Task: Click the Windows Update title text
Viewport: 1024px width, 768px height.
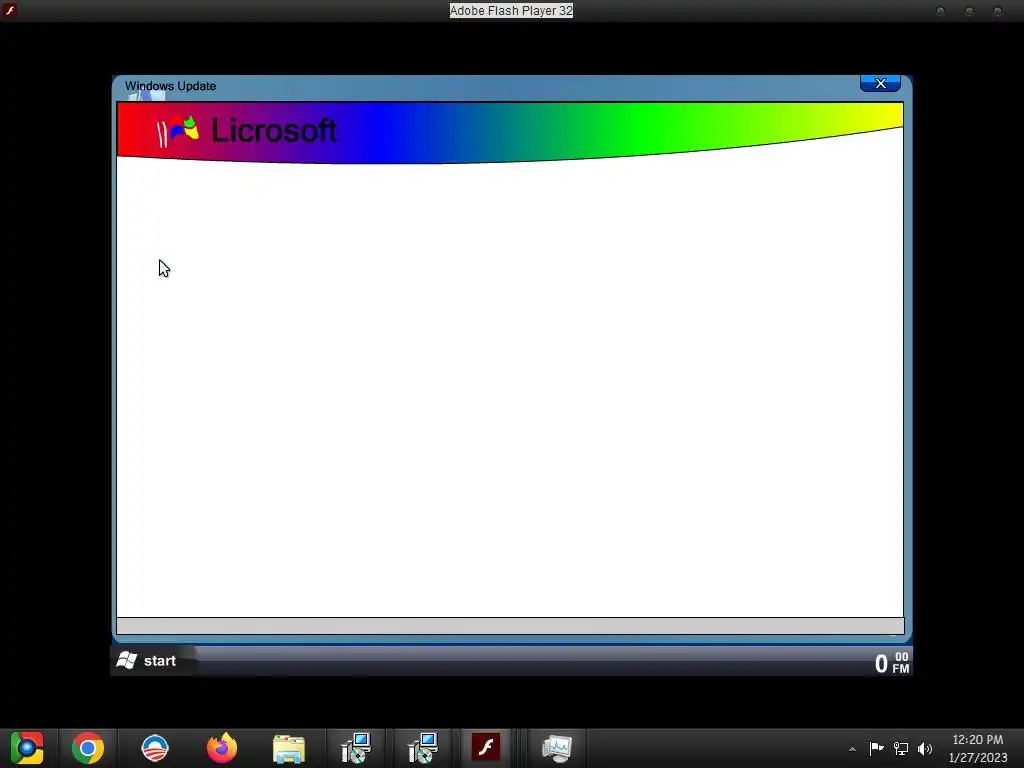Action: [170, 86]
